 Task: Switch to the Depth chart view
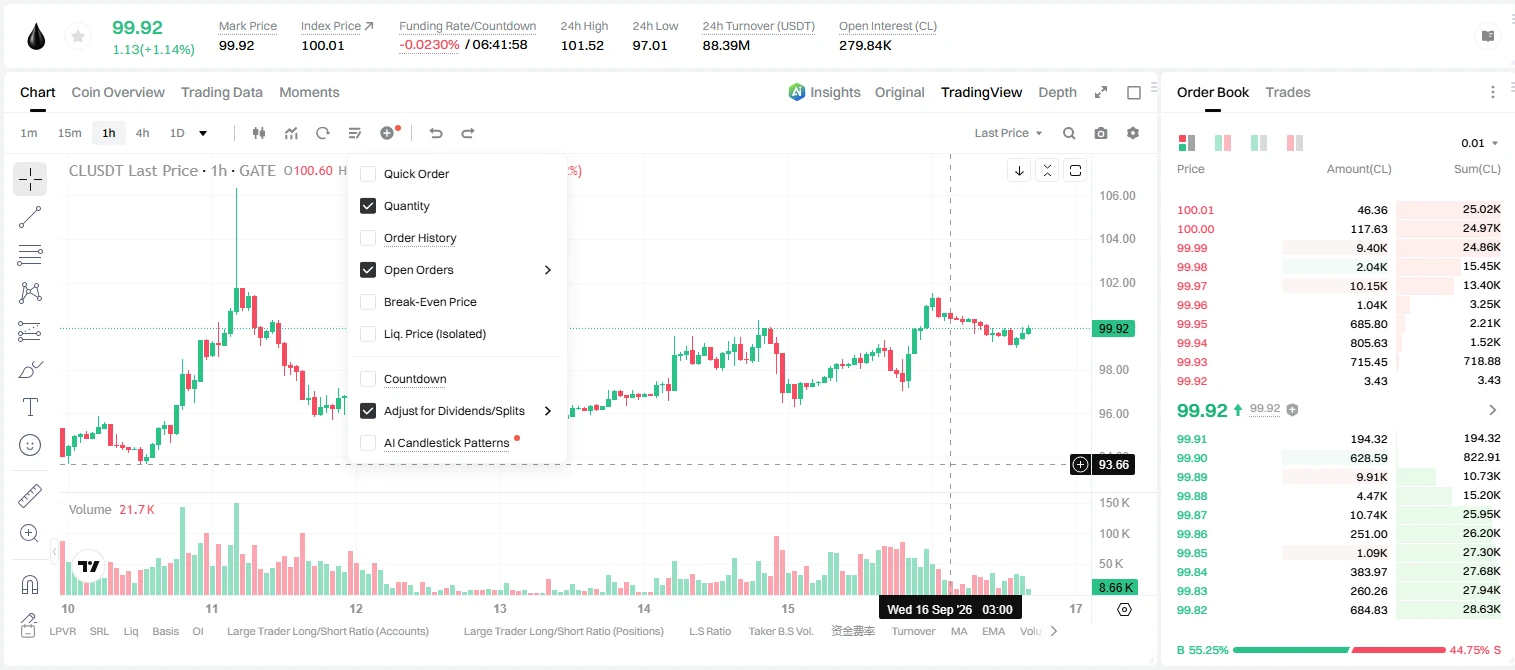point(1057,92)
